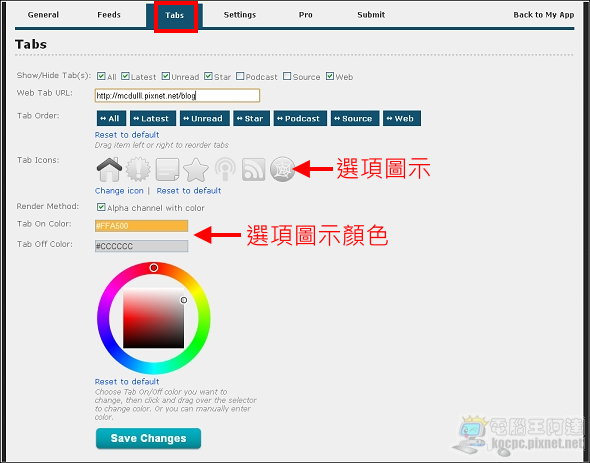Toggle Alpha channel with color checkbox
The height and width of the screenshot is (463, 590).
coord(101,207)
